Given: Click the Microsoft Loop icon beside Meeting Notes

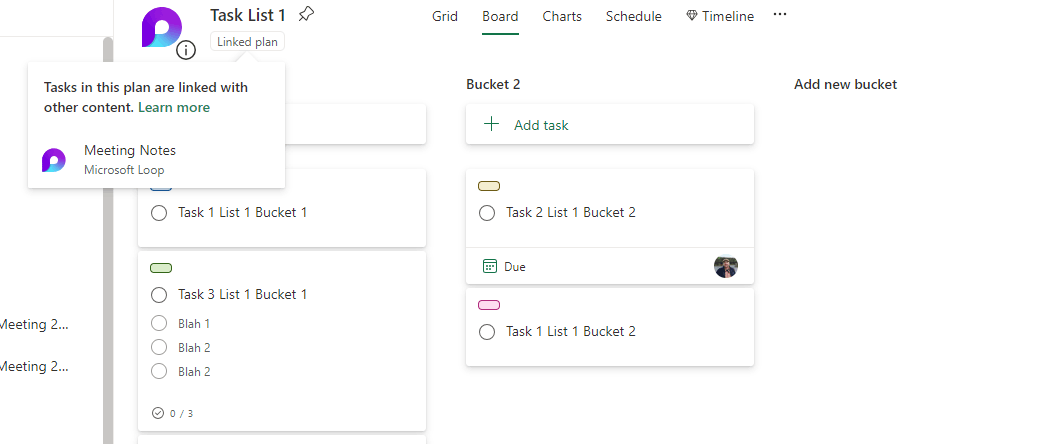Looking at the screenshot, I should (x=54, y=160).
